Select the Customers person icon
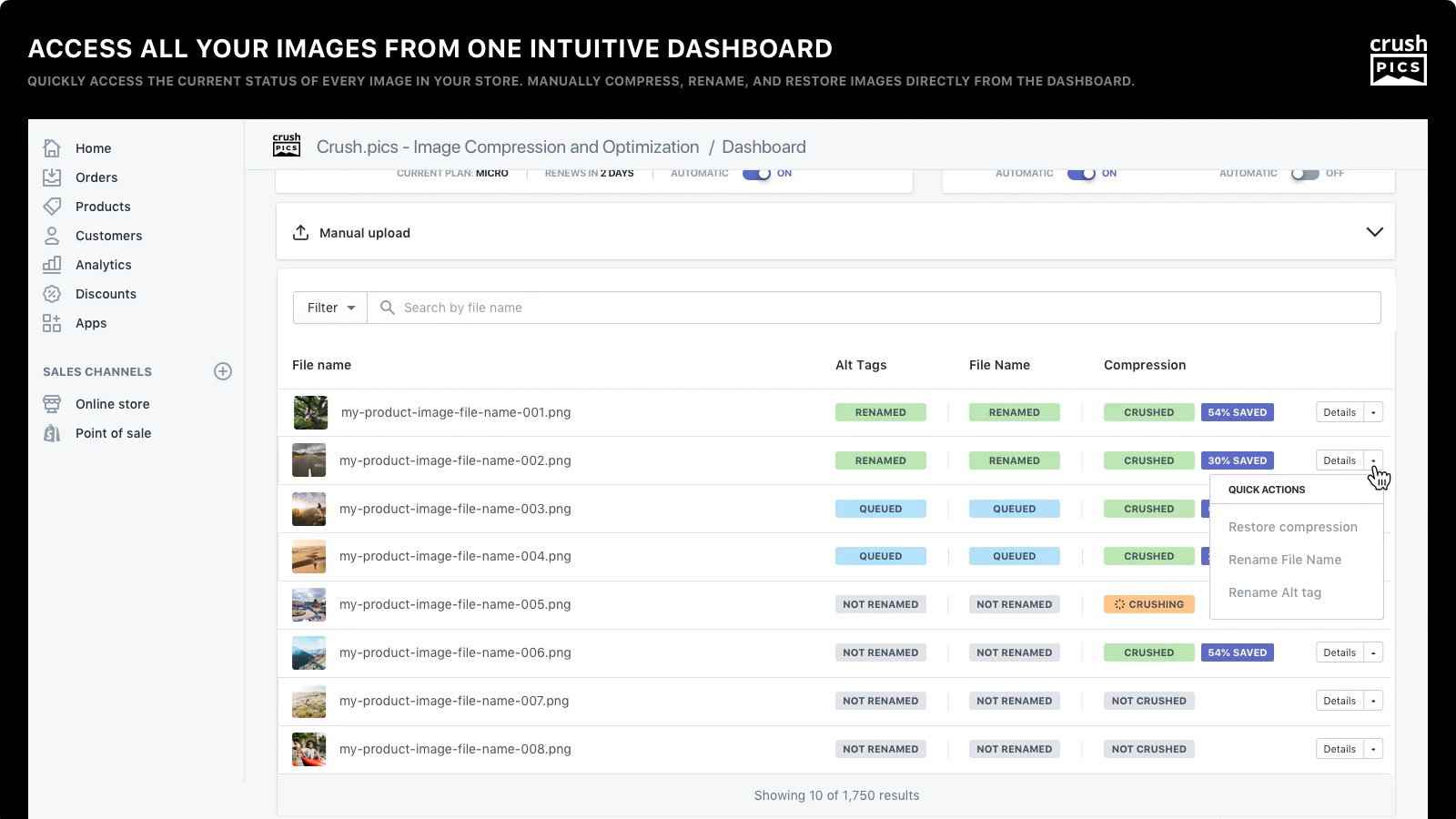Viewport: 1456px width, 819px height. pyautogui.click(x=52, y=236)
